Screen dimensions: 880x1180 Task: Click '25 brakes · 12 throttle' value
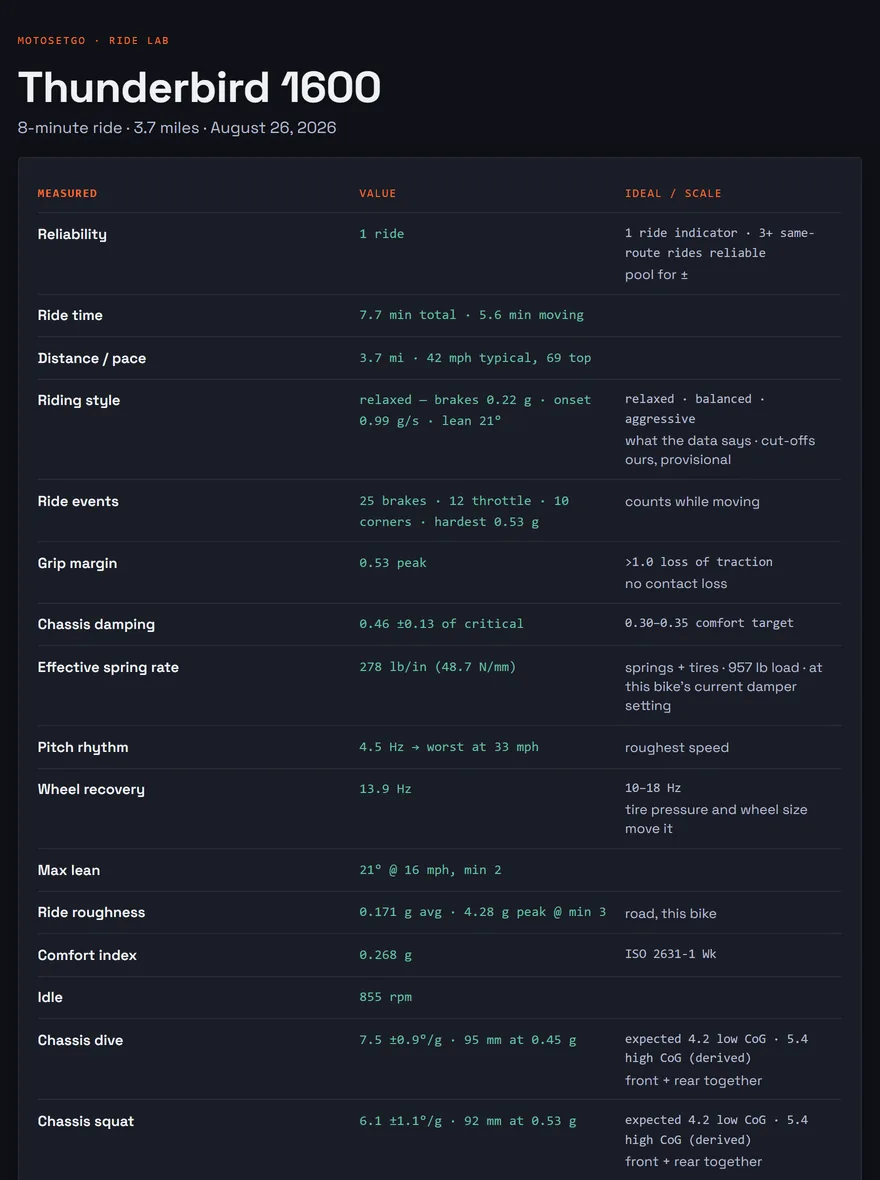(x=445, y=501)
